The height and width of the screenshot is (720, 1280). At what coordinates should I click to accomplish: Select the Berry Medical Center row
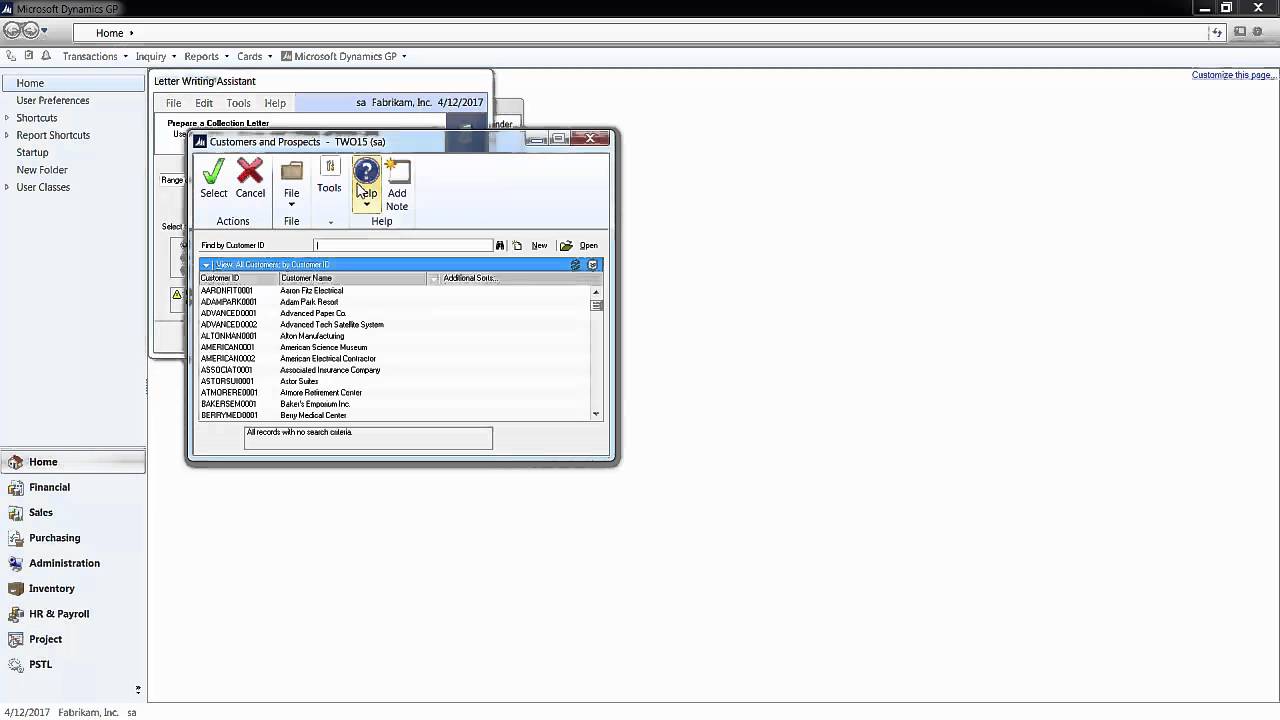(395, 415)
